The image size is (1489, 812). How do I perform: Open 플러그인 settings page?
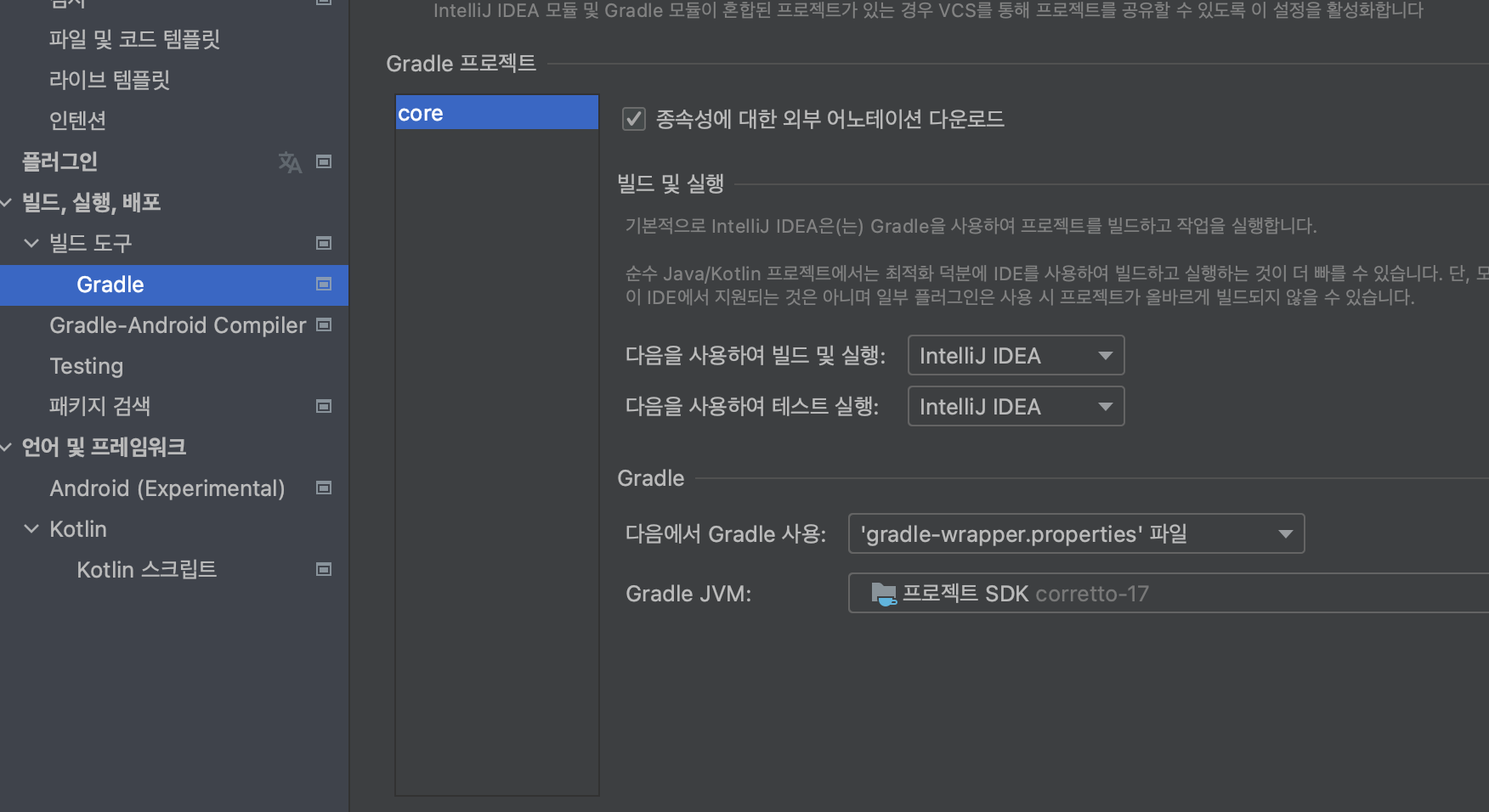pos(59,161)
